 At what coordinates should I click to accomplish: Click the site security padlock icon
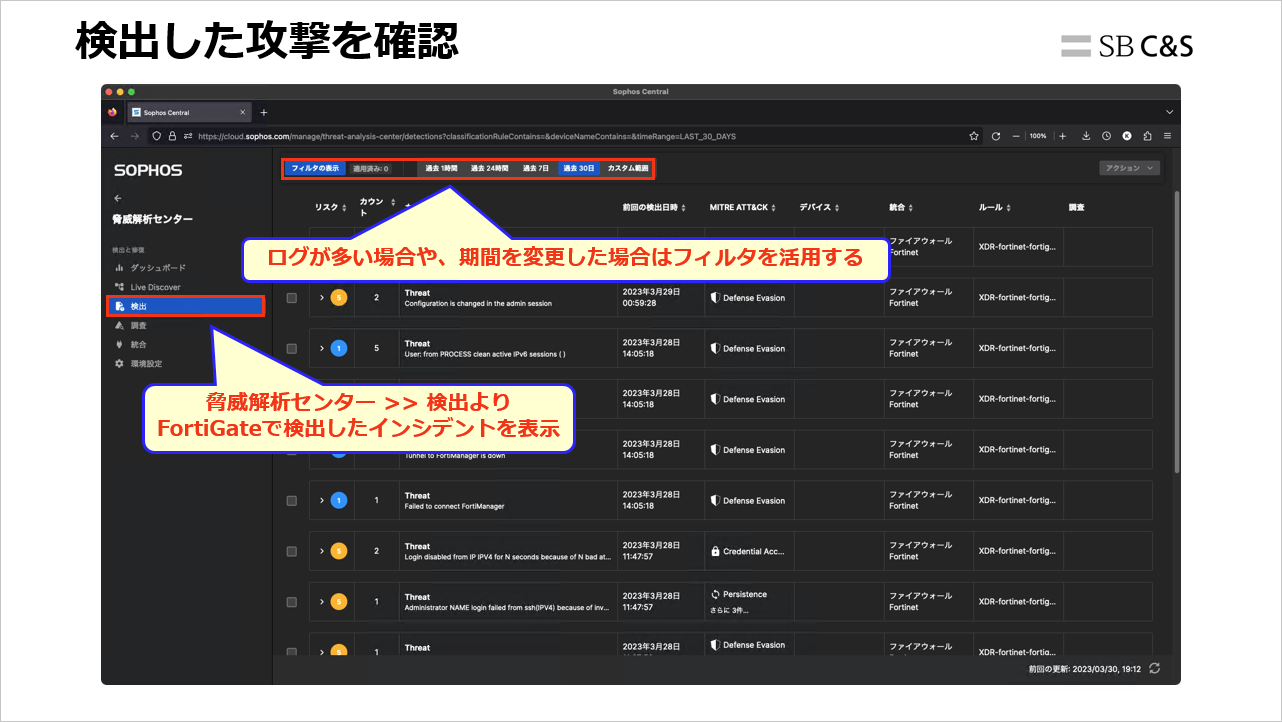point(171,136)
